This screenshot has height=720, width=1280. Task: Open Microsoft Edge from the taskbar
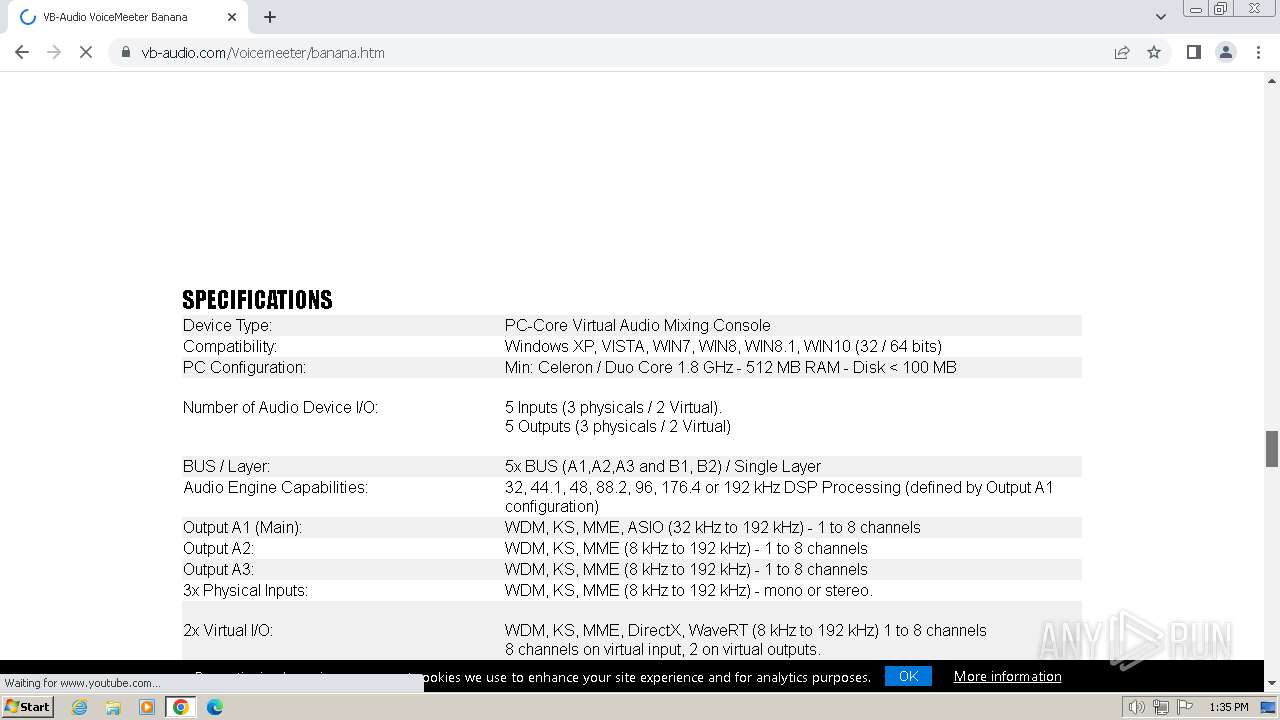[x=214, y=707]
